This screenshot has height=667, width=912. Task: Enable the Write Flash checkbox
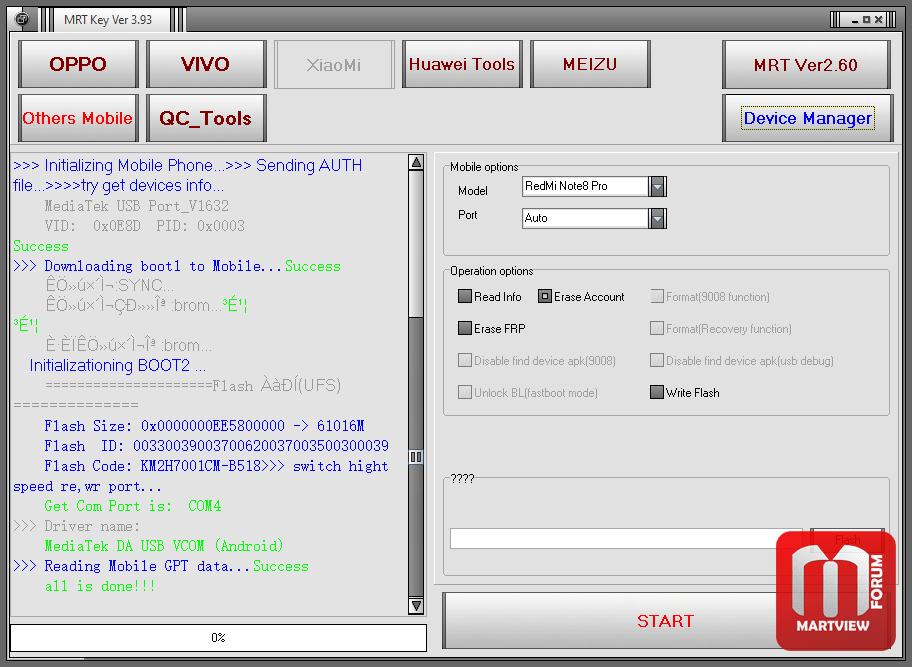[657, 393]
